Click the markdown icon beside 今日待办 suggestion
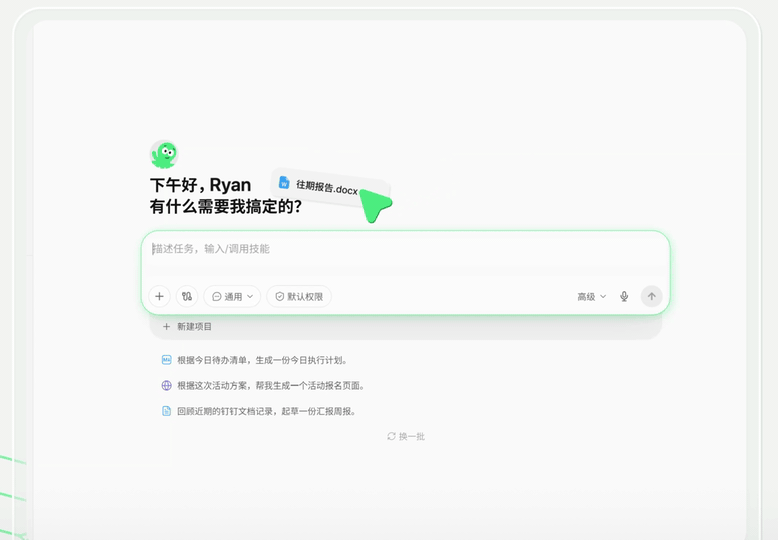This screenshot has width=778, height=540. tap(167, 360)
